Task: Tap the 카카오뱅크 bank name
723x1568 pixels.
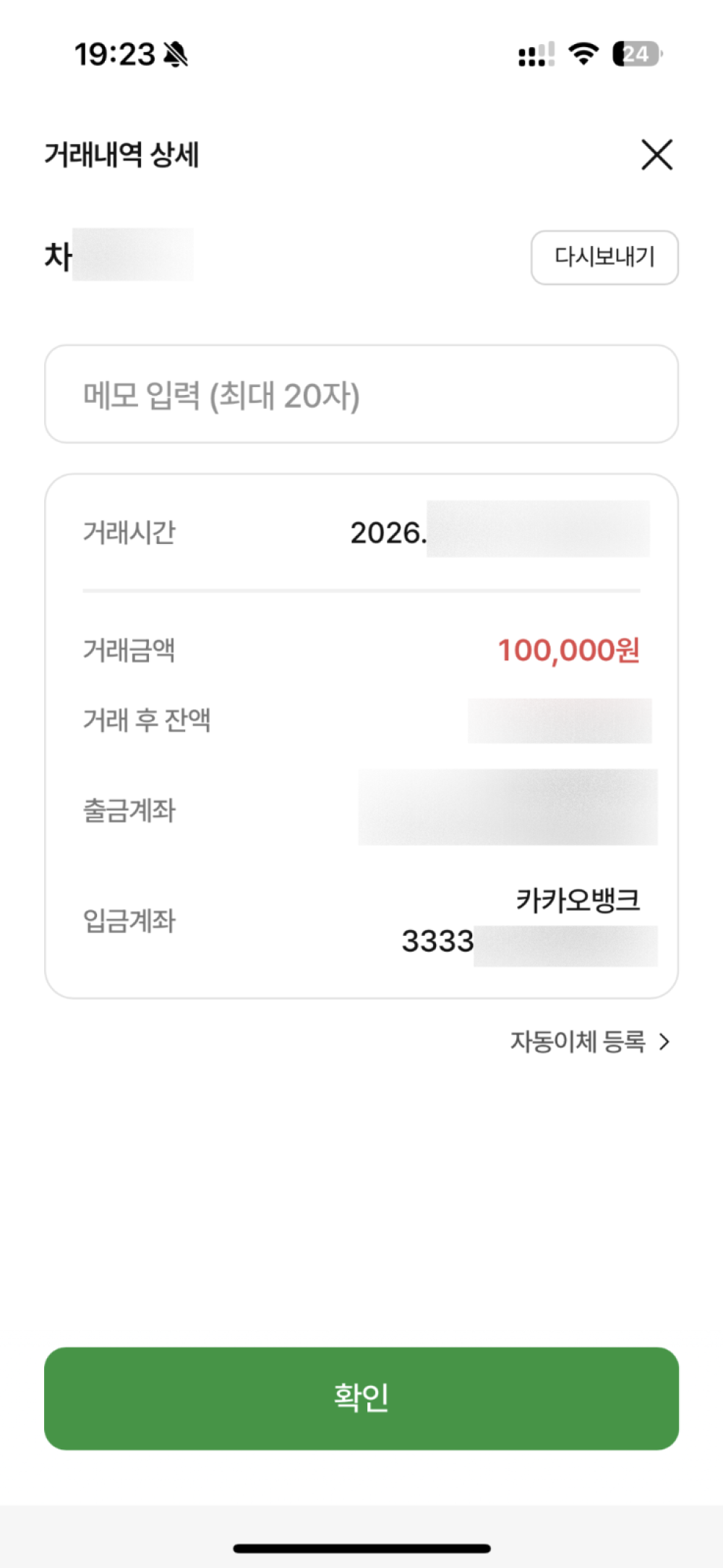Action: tap(578, 900)
